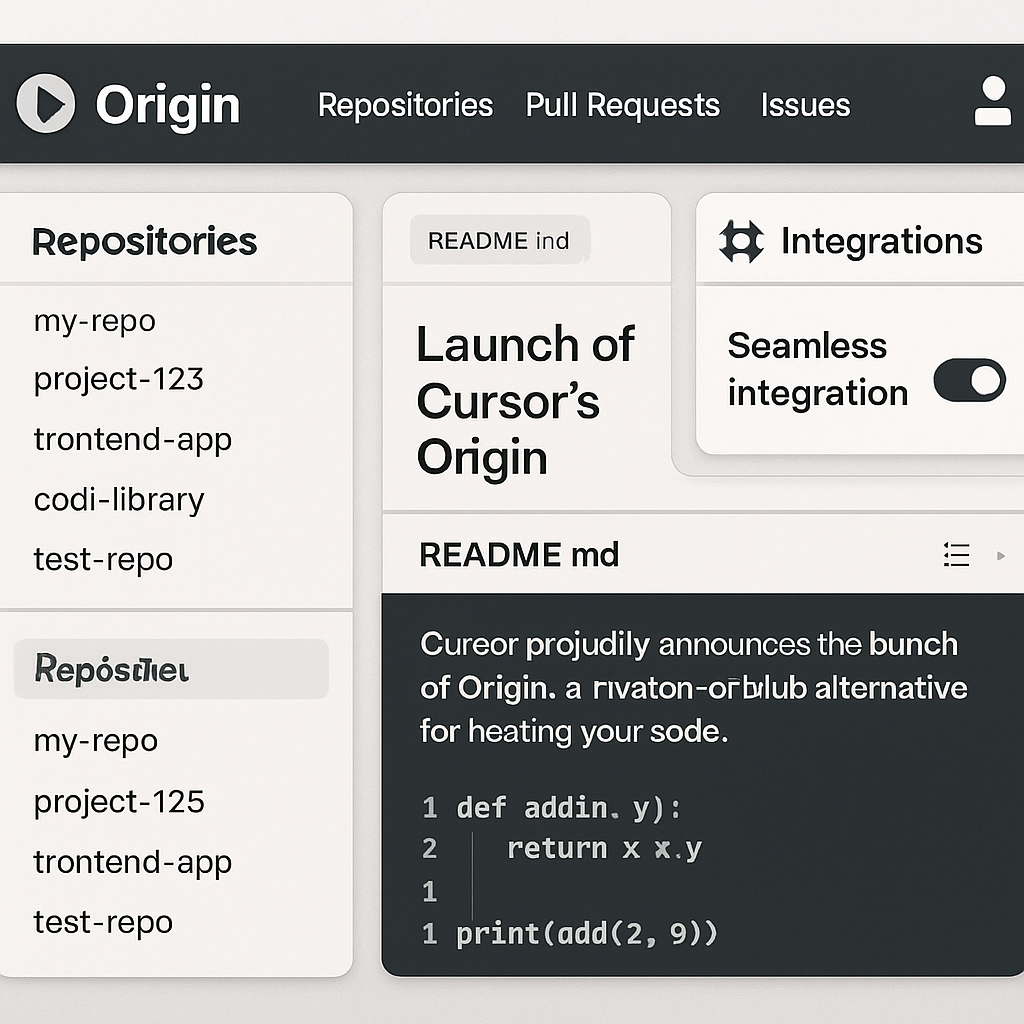The image size is (1024, 1024).
Task: Click code line 'def addin. y):'
Action: (568, 808)
